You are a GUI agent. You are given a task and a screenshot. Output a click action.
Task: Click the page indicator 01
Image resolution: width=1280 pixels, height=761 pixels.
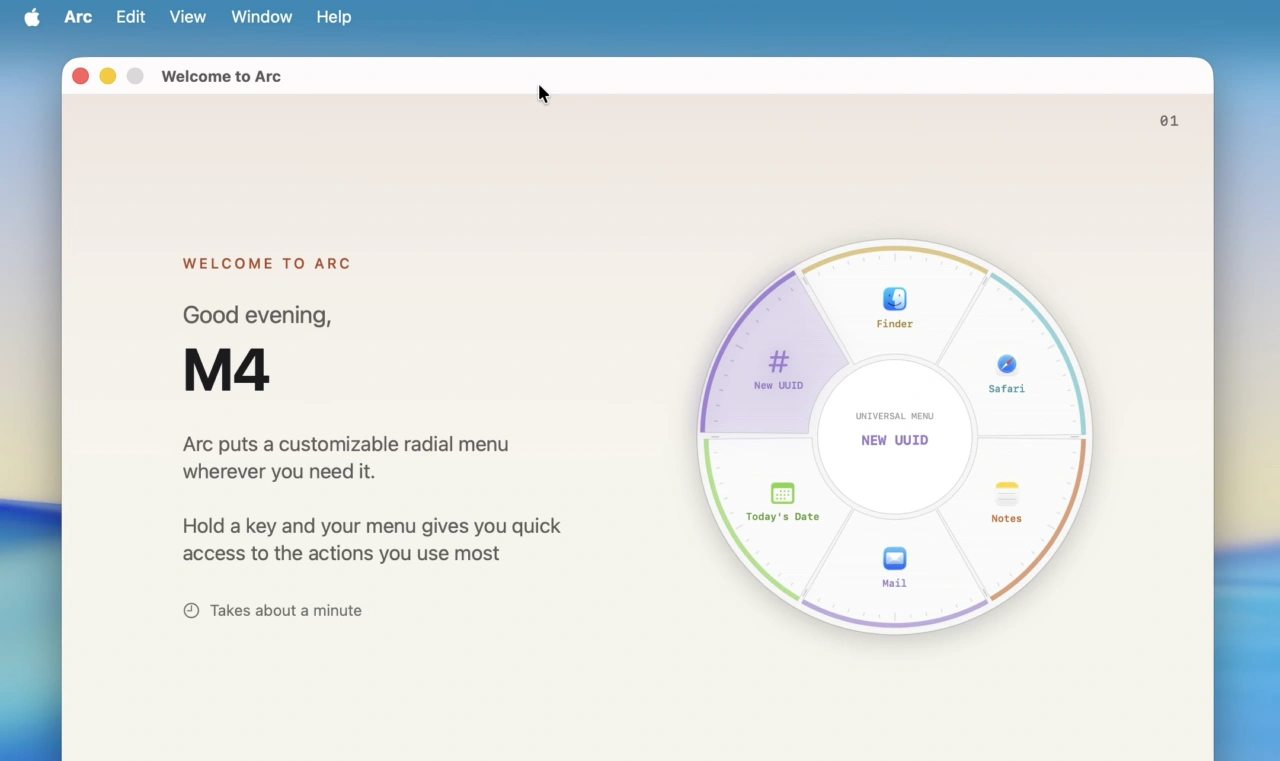coord(1169,121)
